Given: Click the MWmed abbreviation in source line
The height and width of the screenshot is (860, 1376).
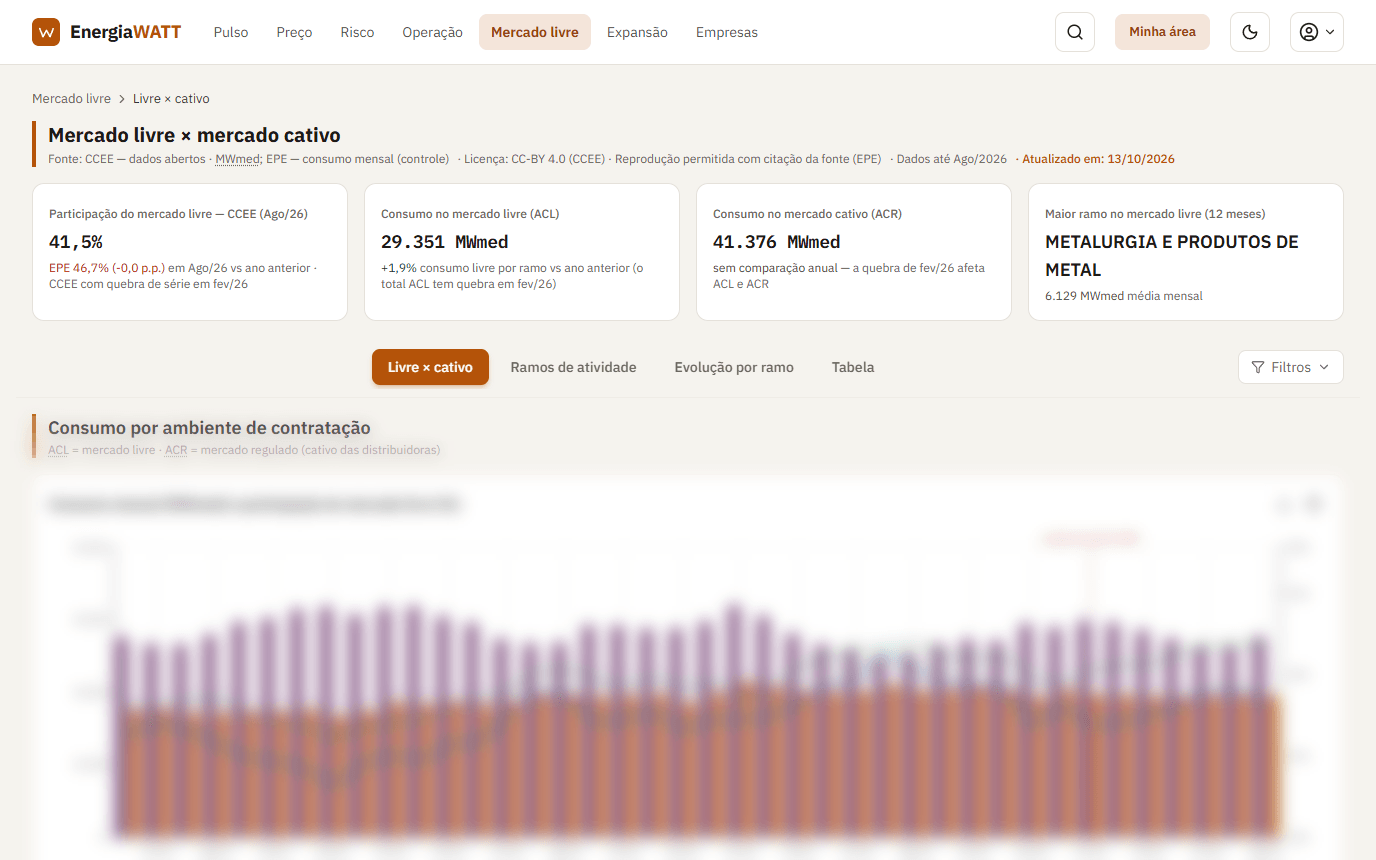Looking at the screenshot, I should point(238,159).
